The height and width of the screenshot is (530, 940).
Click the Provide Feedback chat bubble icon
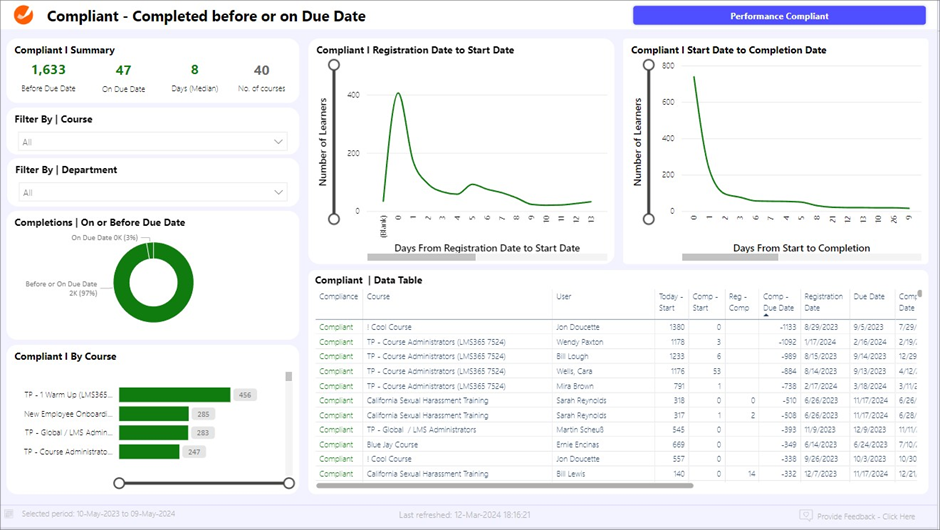pyautogui.click(x=806, y=516)
